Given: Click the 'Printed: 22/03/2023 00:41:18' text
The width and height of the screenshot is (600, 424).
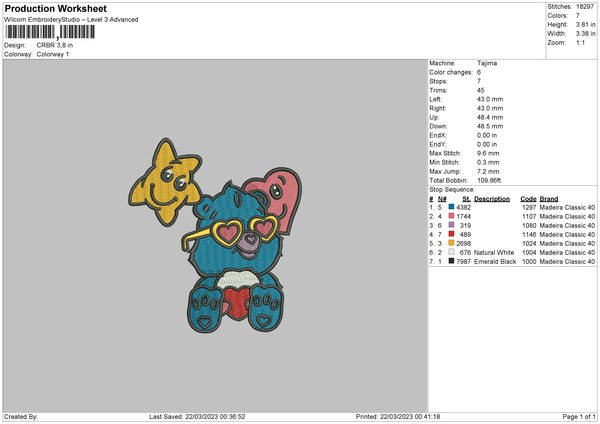Looking at the screenshot, I should [x=398, y=416].
